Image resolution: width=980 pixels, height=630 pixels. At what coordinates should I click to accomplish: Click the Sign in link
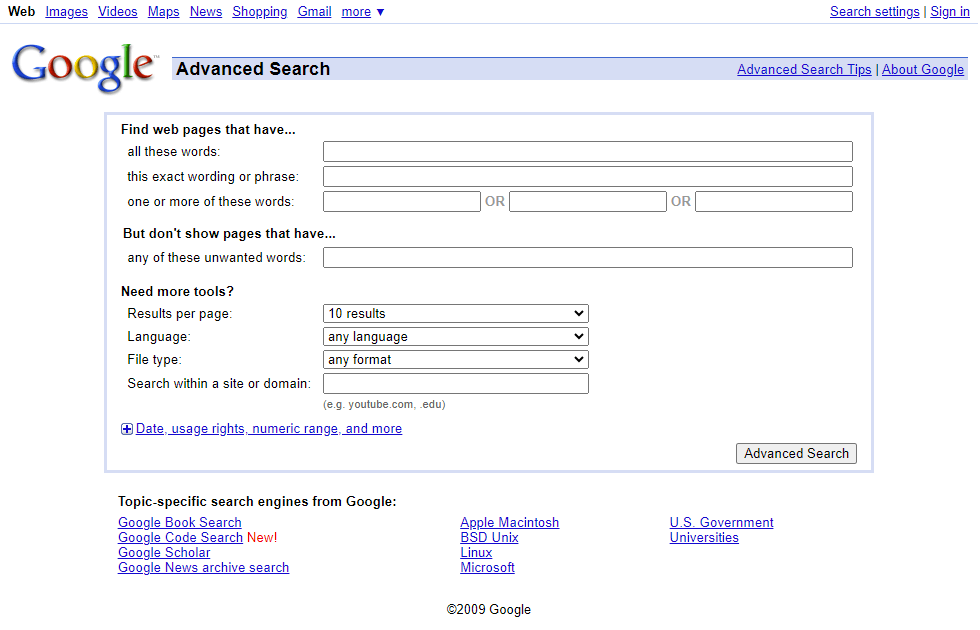pos(950,11)
